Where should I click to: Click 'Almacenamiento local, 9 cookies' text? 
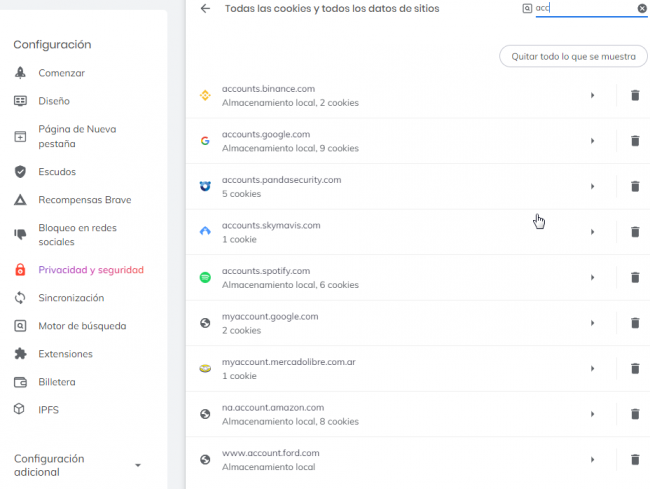tap(290, 148)
